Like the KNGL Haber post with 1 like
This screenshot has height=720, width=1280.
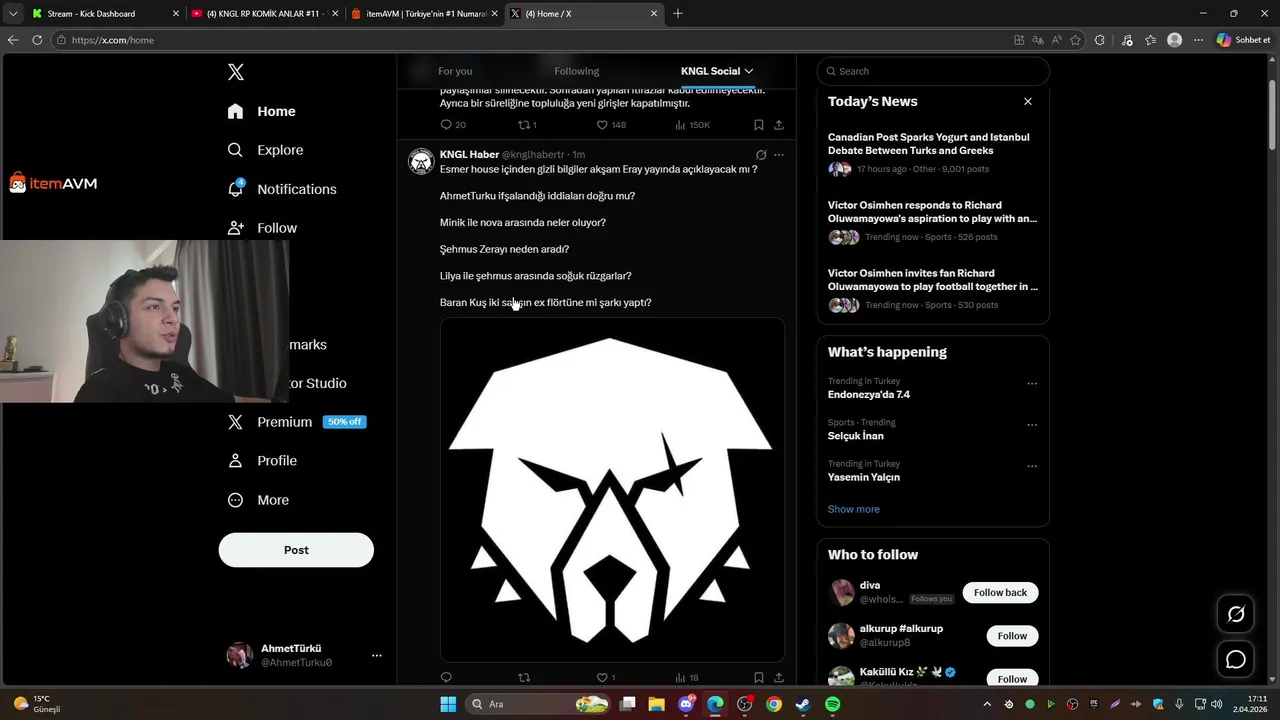606,677
